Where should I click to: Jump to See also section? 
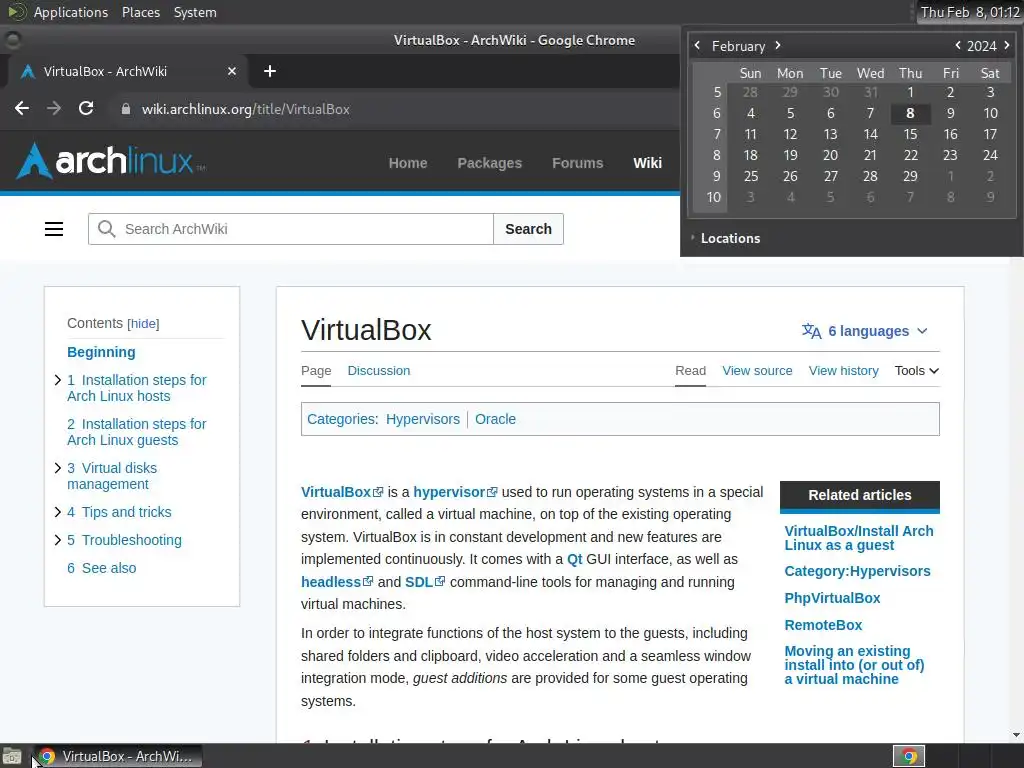101,568
